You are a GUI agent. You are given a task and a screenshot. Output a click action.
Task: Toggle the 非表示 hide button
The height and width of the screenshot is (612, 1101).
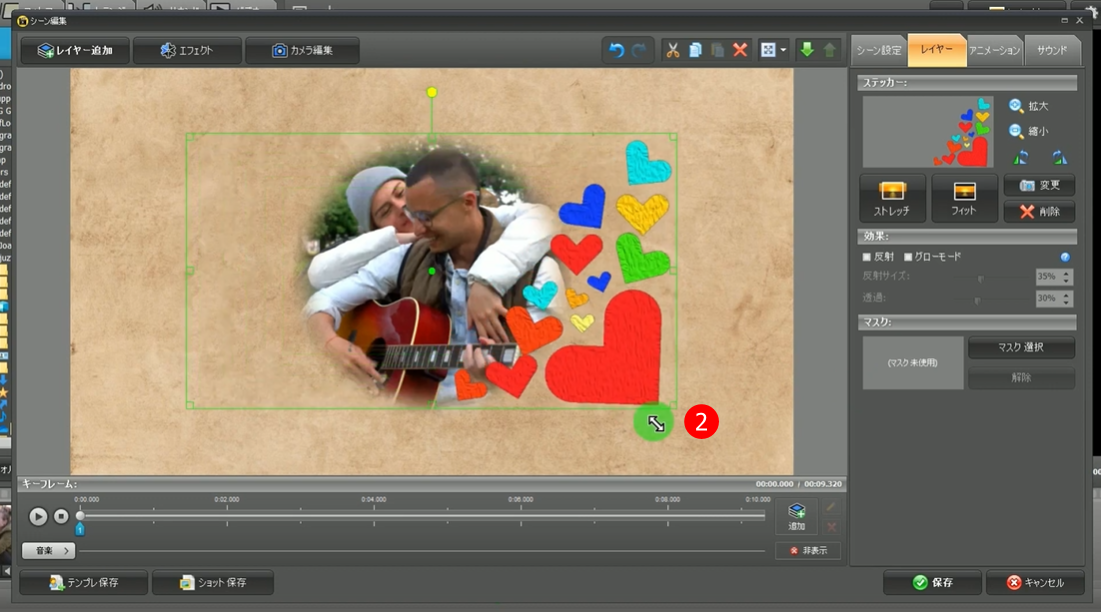tap(808, 551)
